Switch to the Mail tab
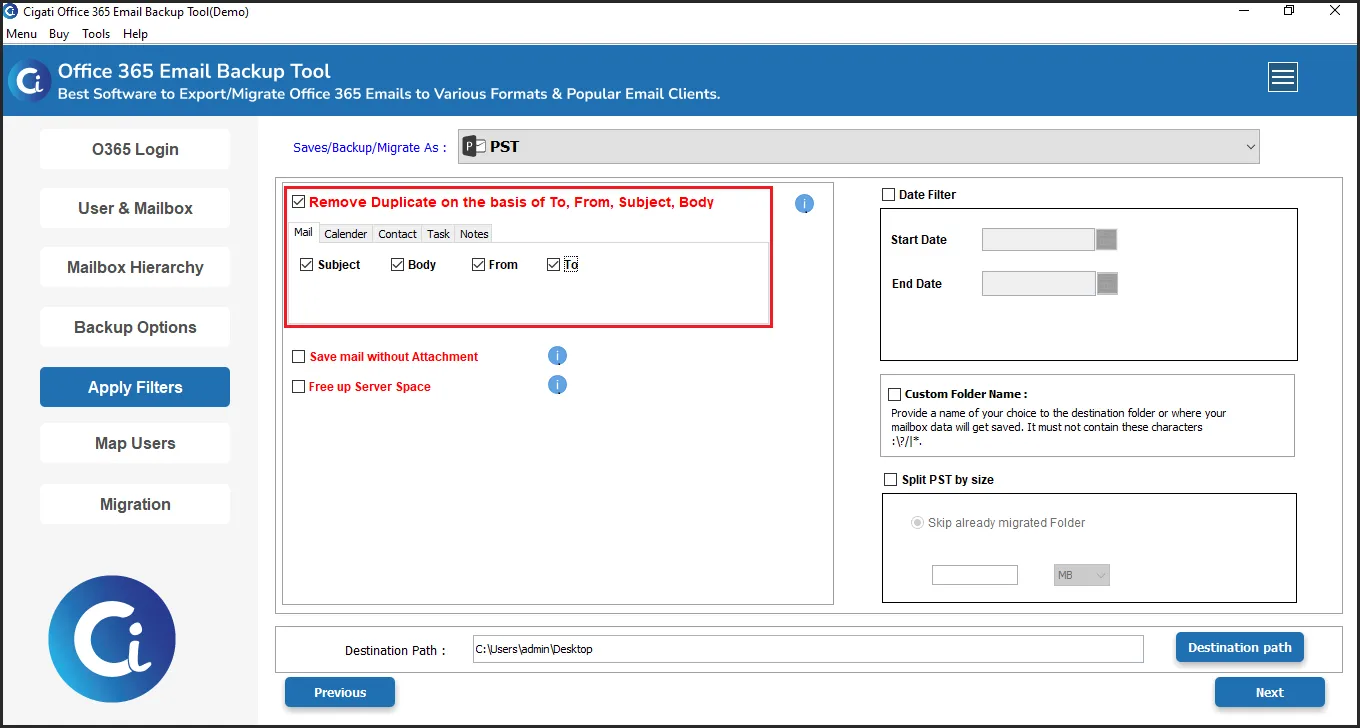Viewport: 1360px width, 728px height. pos(303,232)
